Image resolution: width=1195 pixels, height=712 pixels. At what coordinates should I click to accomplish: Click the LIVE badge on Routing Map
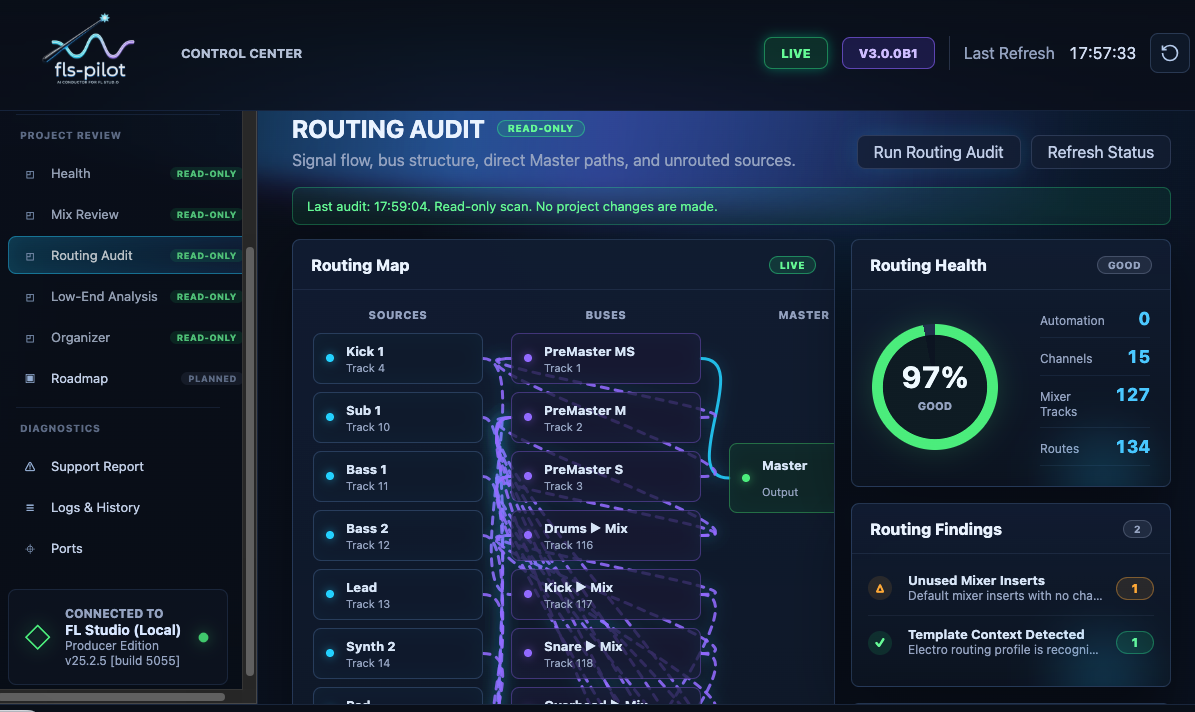[x=792, y=265]
